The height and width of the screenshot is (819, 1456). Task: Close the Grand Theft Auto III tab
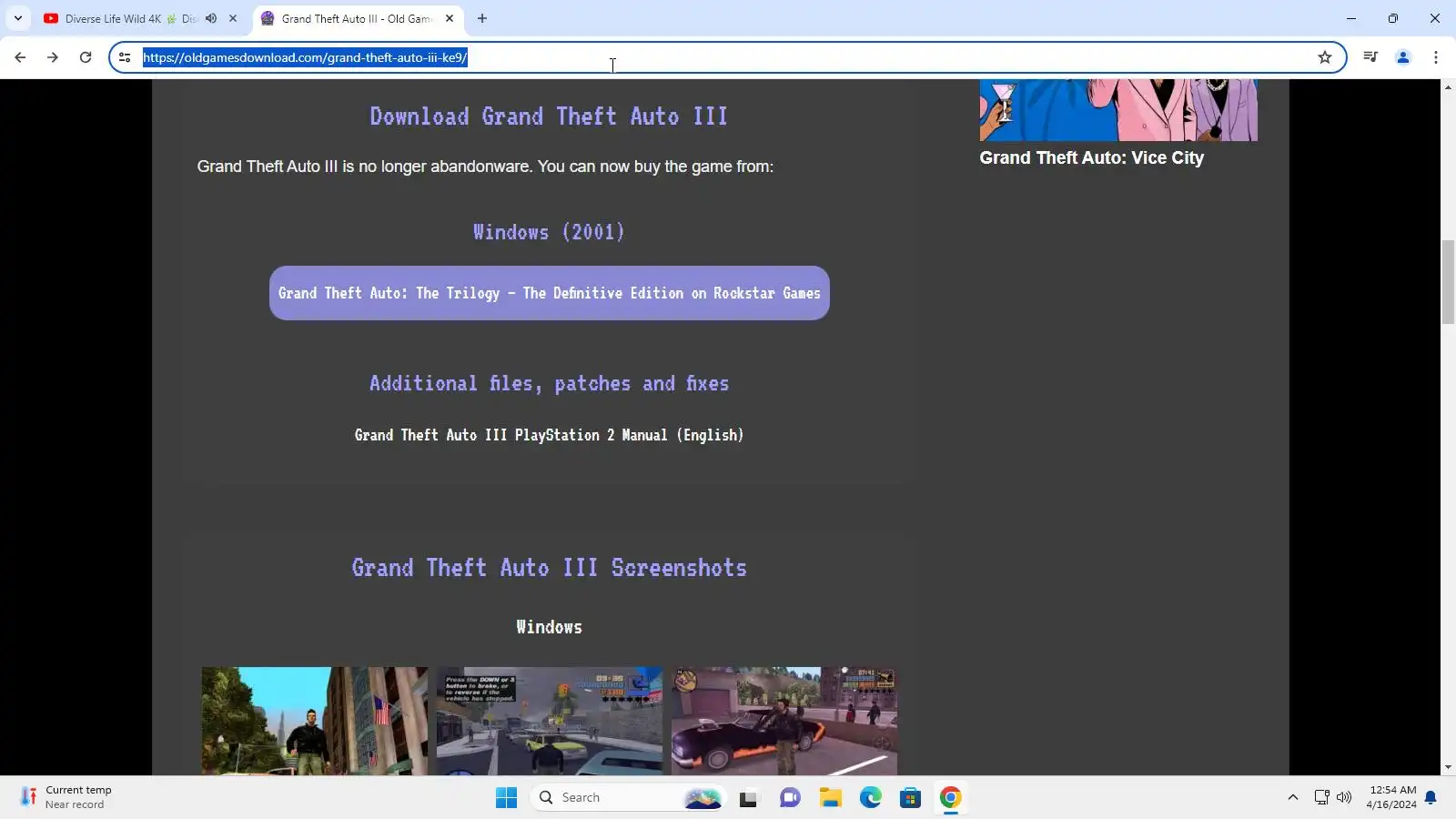(x=450, y=18)
